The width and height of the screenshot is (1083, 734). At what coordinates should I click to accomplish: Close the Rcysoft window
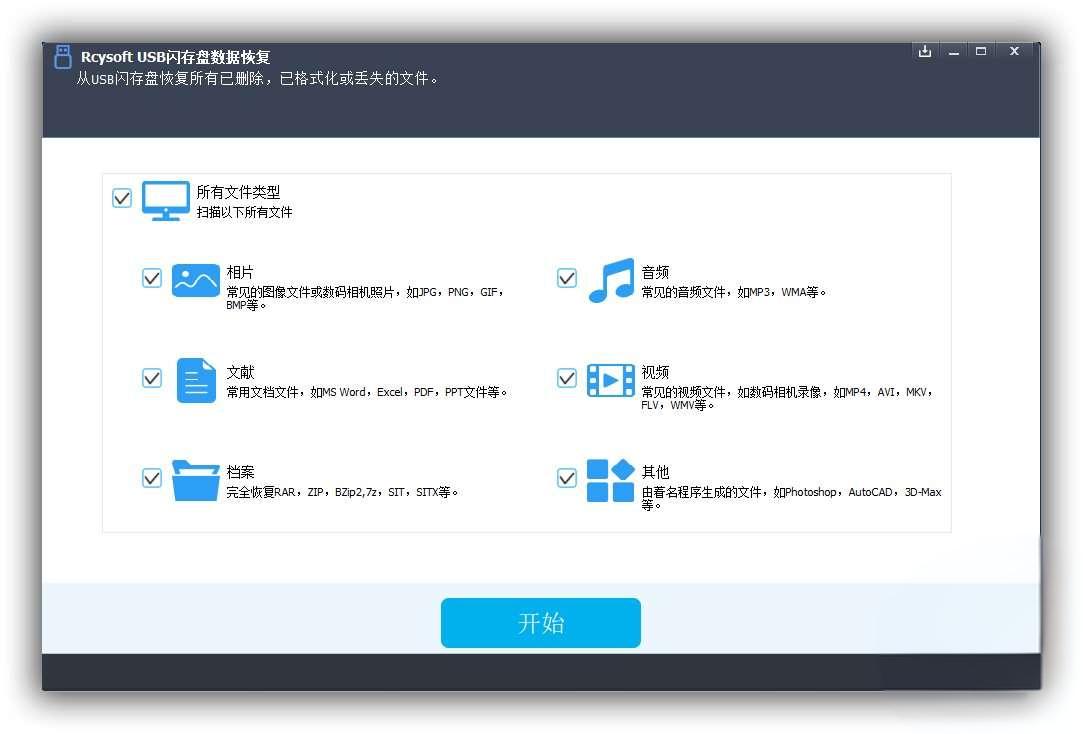[x=1014, y=51]
